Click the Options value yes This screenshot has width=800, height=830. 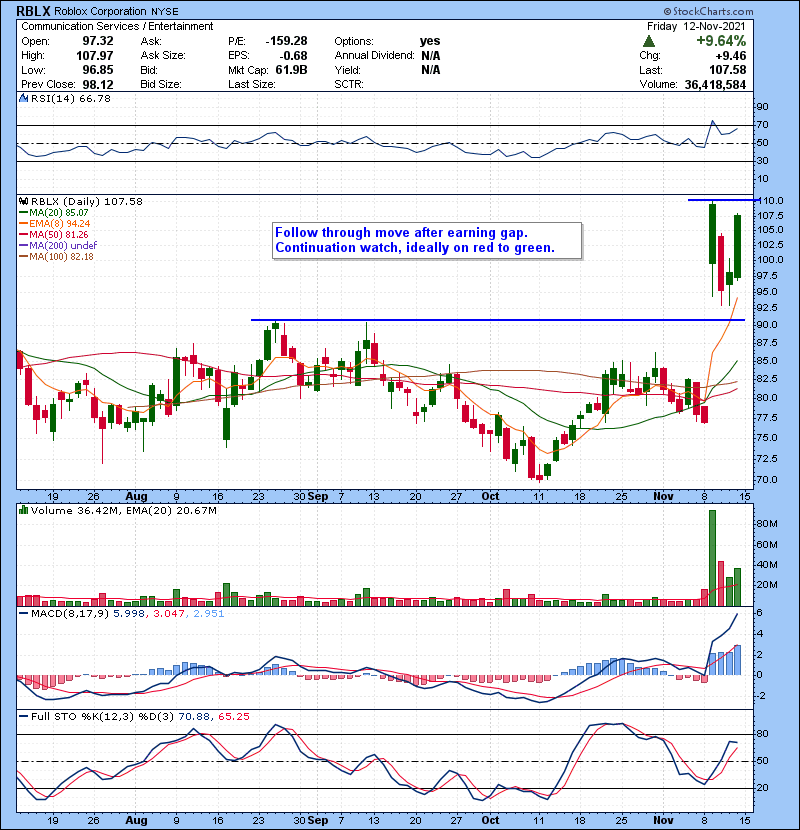click(429, 41)
